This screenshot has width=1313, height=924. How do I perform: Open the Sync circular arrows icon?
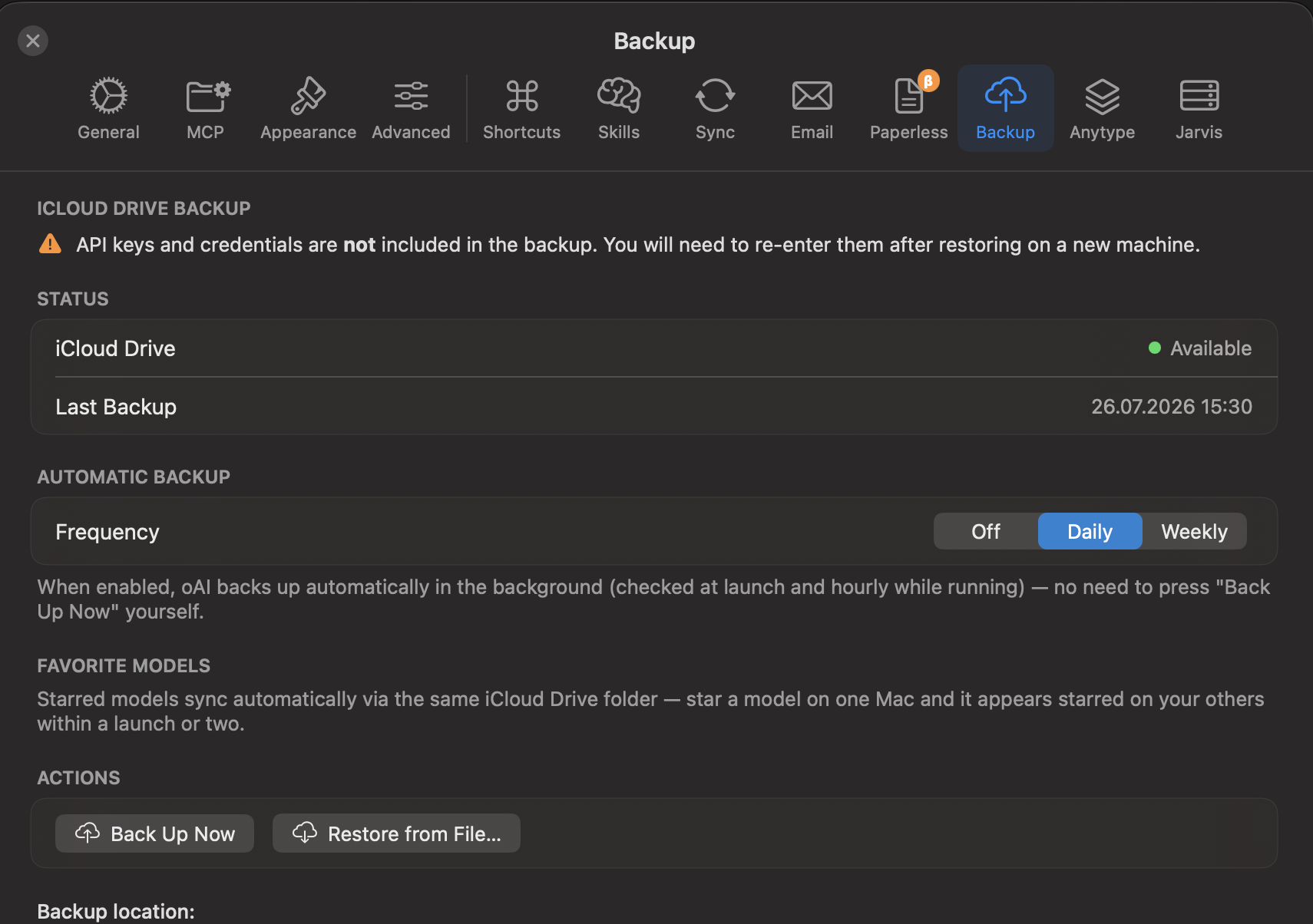(715, 96)
